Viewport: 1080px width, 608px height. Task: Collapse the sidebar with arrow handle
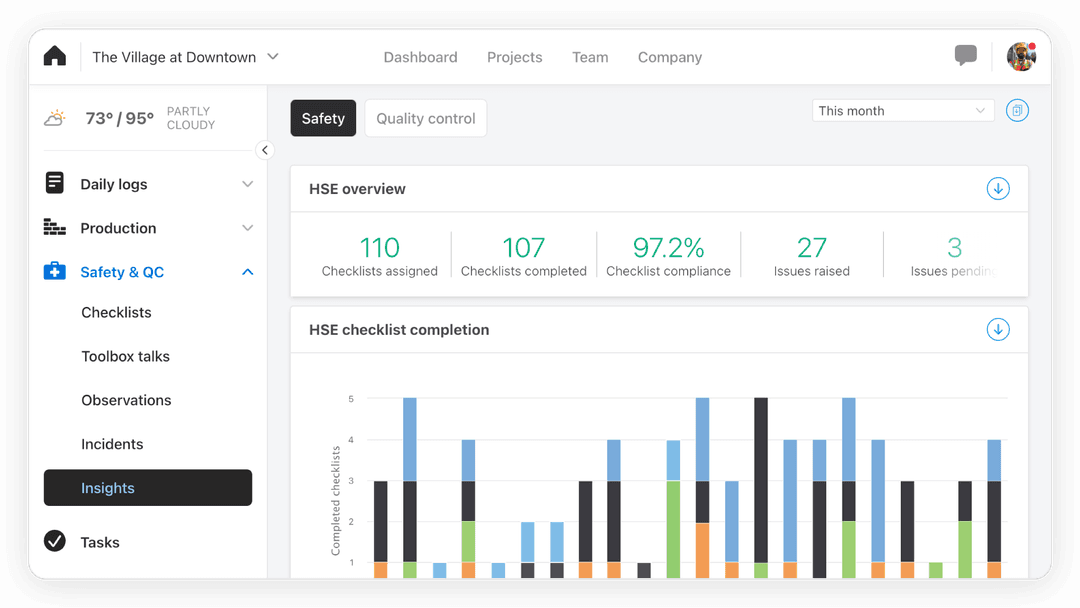265,150
